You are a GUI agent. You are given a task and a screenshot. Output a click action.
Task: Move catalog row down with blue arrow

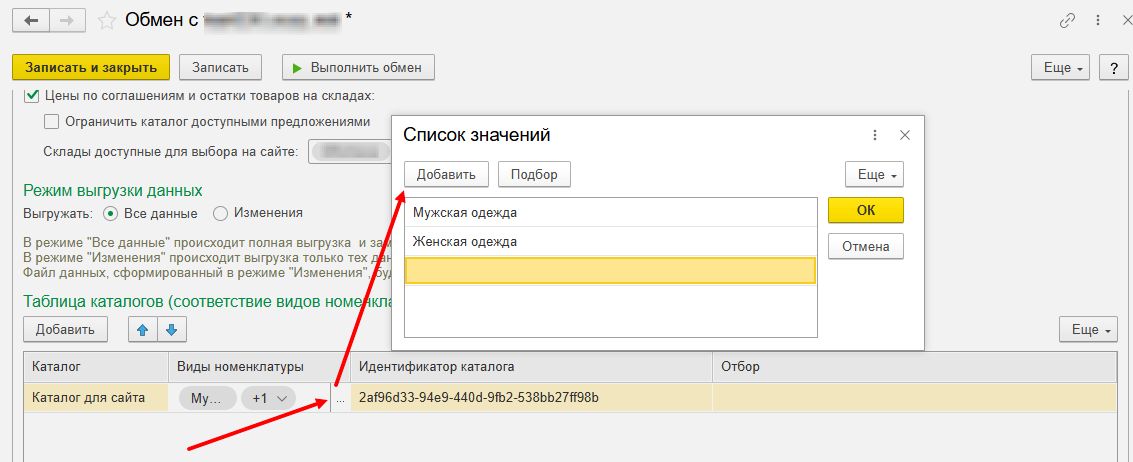[171, 329]
